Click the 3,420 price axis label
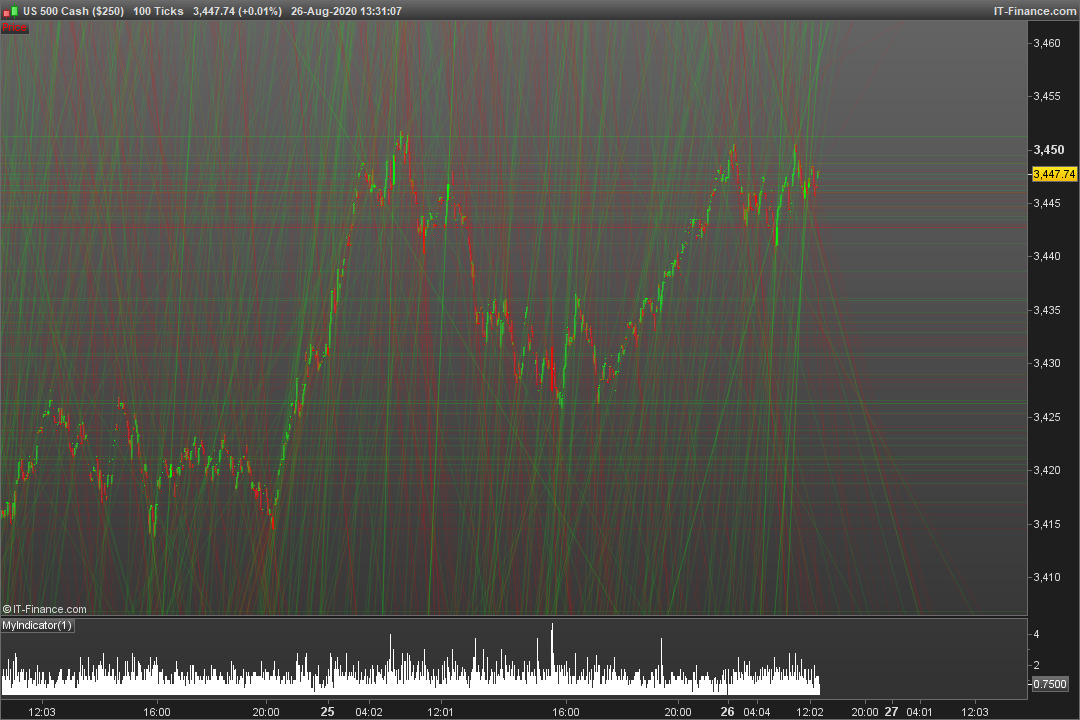 (x=1047, y=470)
